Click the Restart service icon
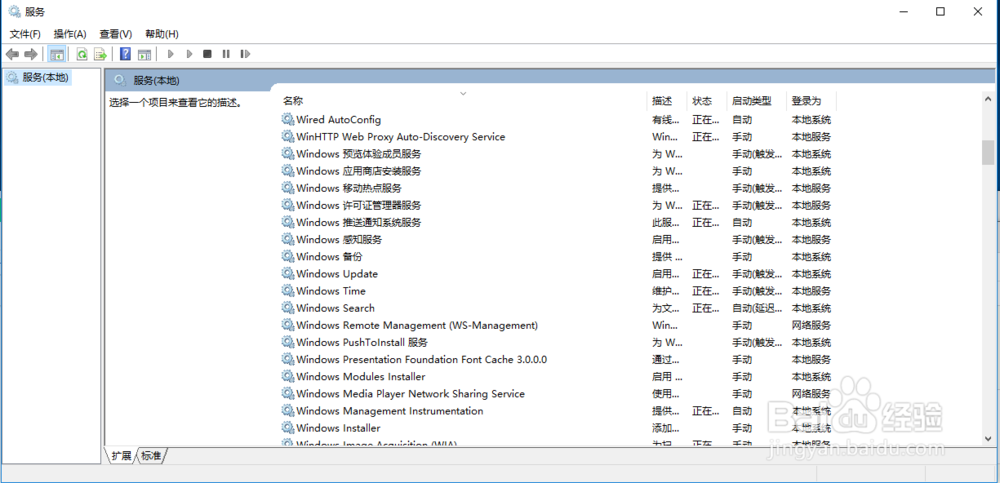Image resolution: width=1000 pixels, height=483 pixels. point(245,54)
